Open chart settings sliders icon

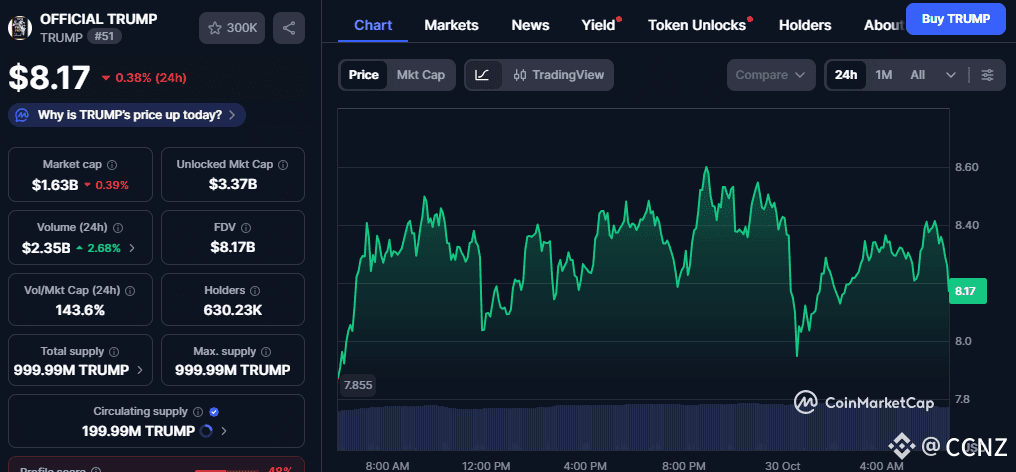click(988, 75)
